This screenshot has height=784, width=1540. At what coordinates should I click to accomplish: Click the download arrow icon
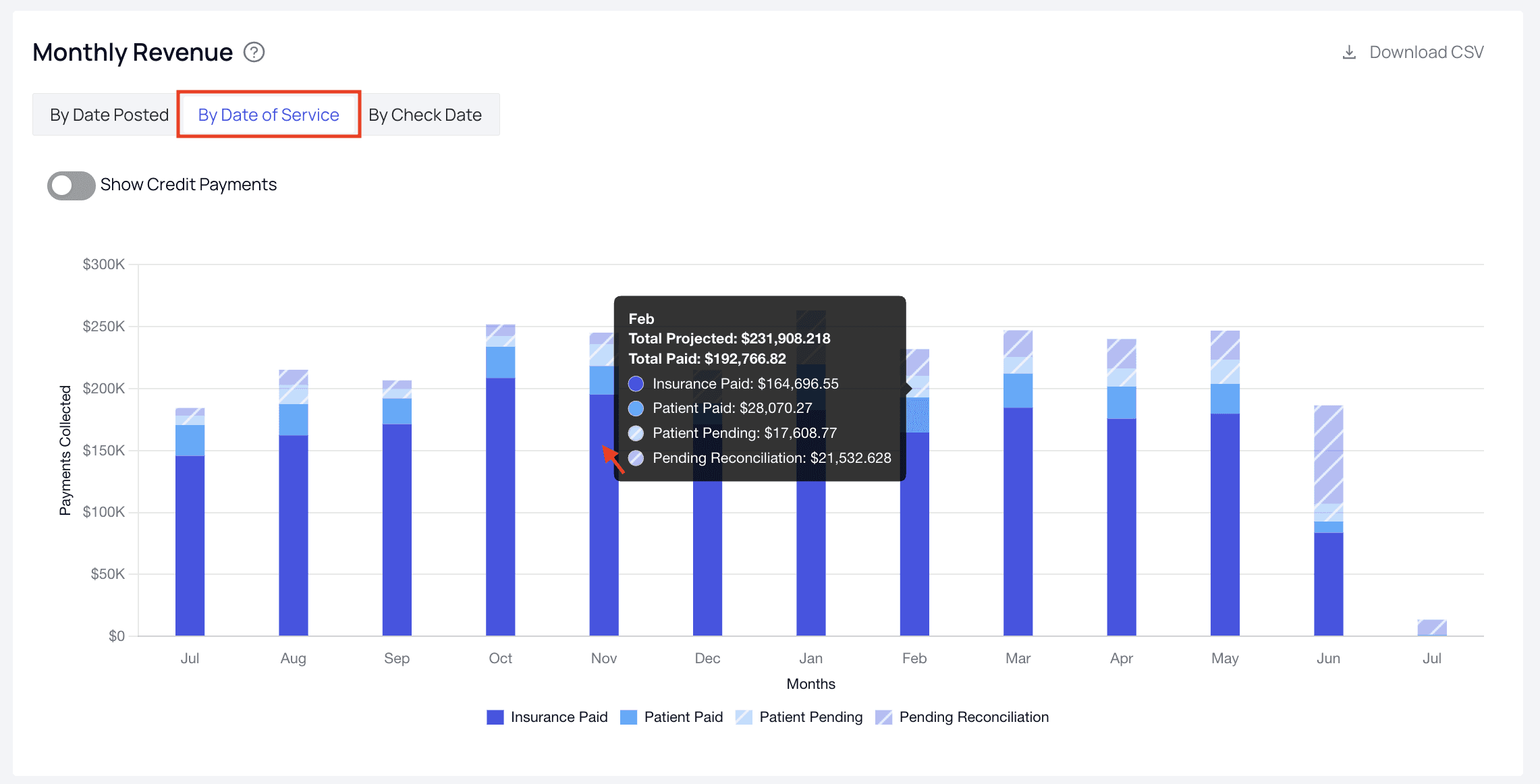coord(1348,52)
